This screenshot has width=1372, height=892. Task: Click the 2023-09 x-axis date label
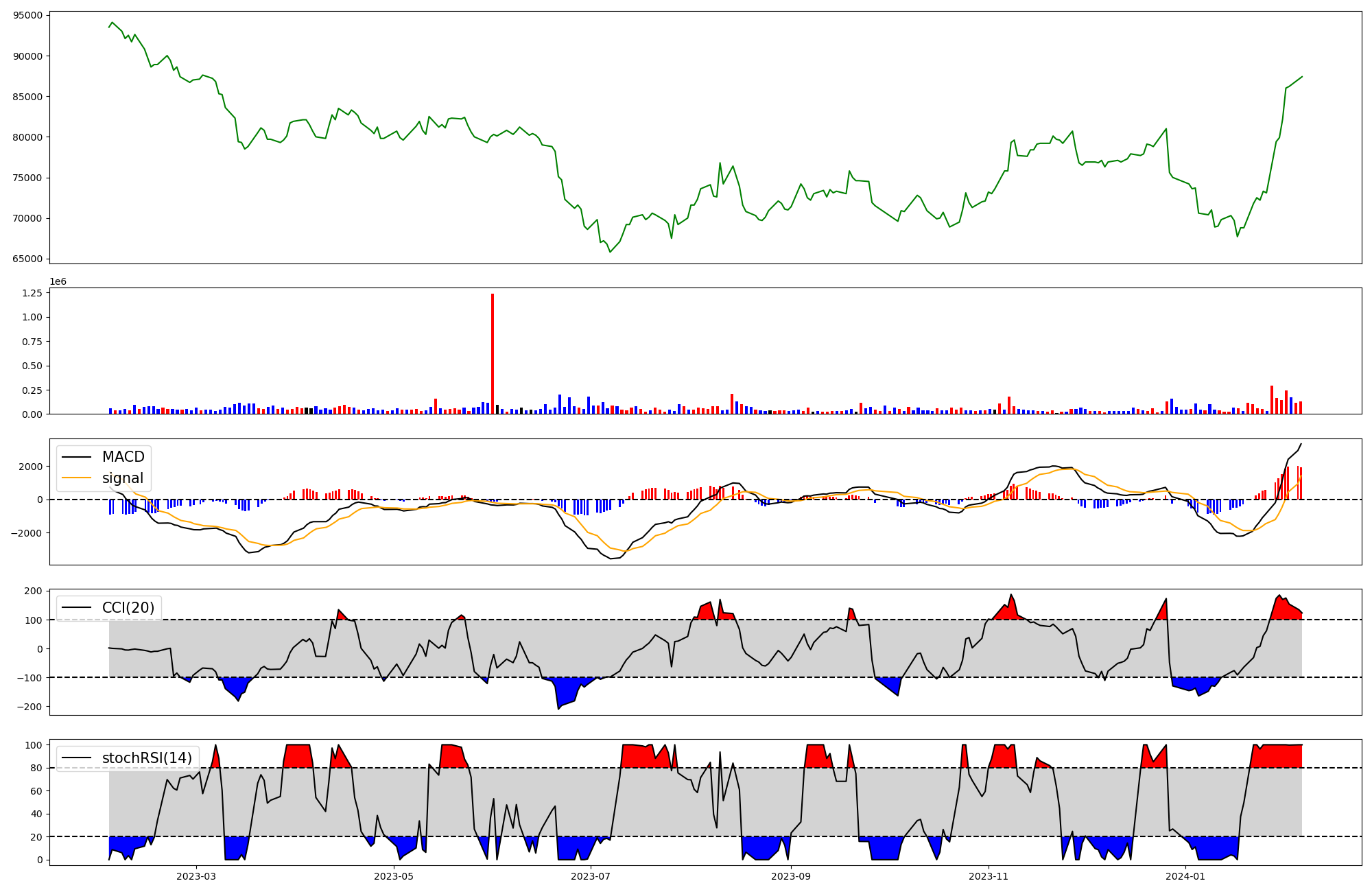tap(791, 876)
